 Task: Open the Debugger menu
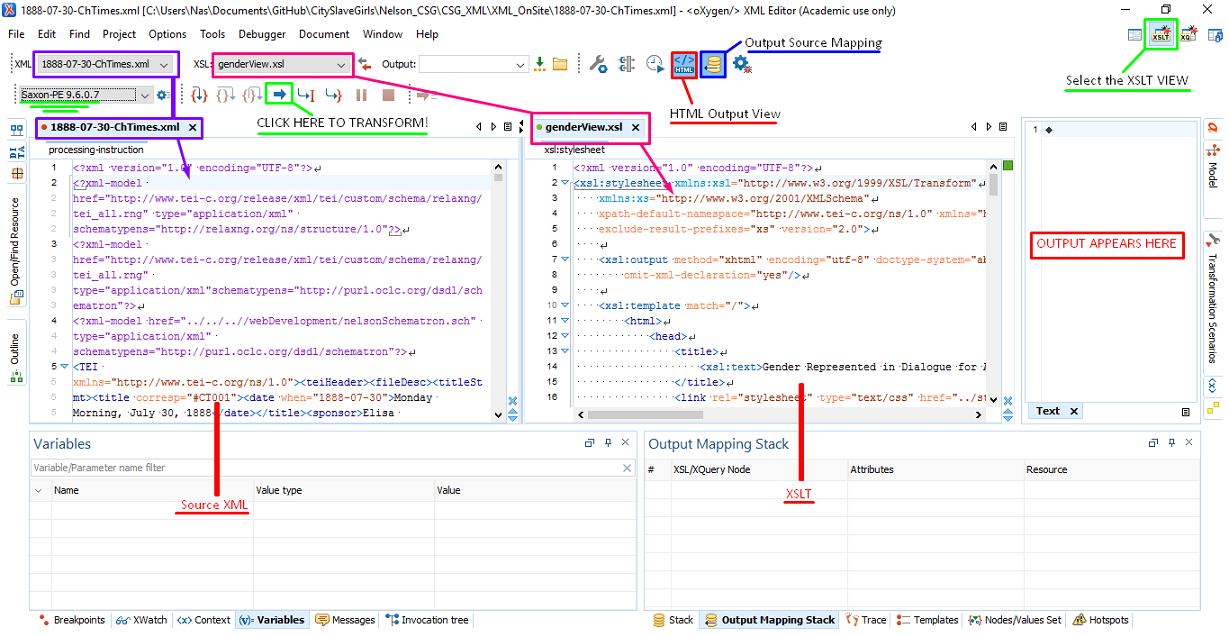pyautogui.click(x=262, y=34)
